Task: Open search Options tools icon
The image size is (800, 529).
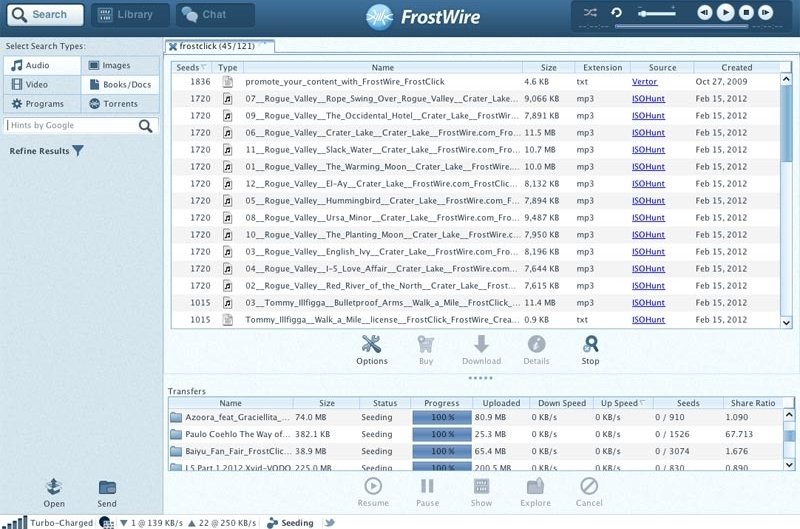Action: coord(372,350)
